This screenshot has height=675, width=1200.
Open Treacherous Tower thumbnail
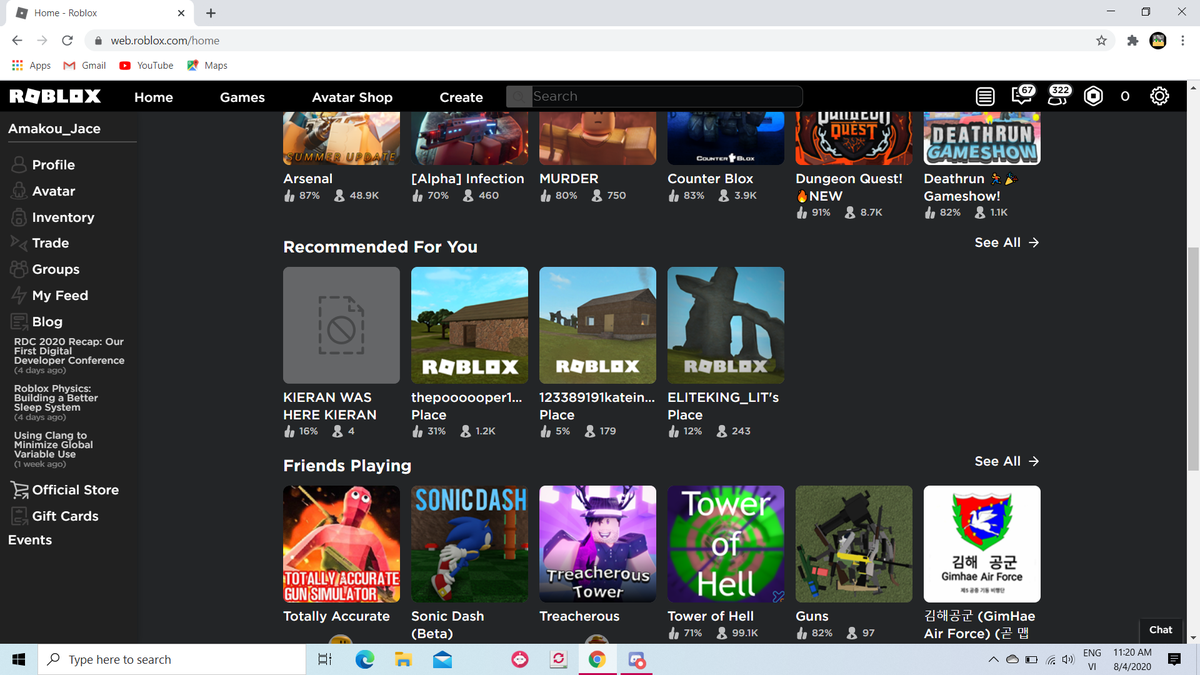tap(597, 544)
